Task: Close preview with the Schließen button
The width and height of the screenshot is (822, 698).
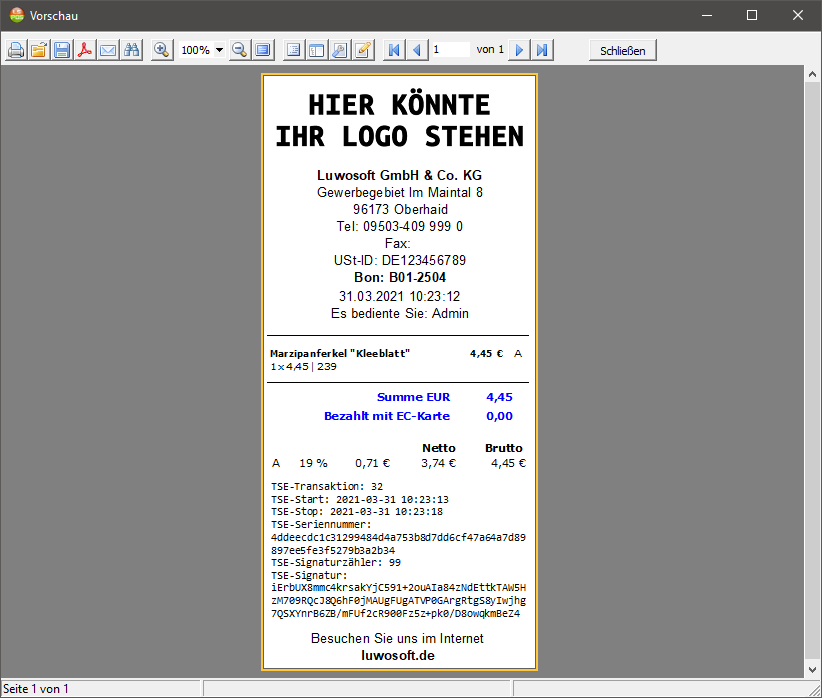Action: click(x=622, y=50)
